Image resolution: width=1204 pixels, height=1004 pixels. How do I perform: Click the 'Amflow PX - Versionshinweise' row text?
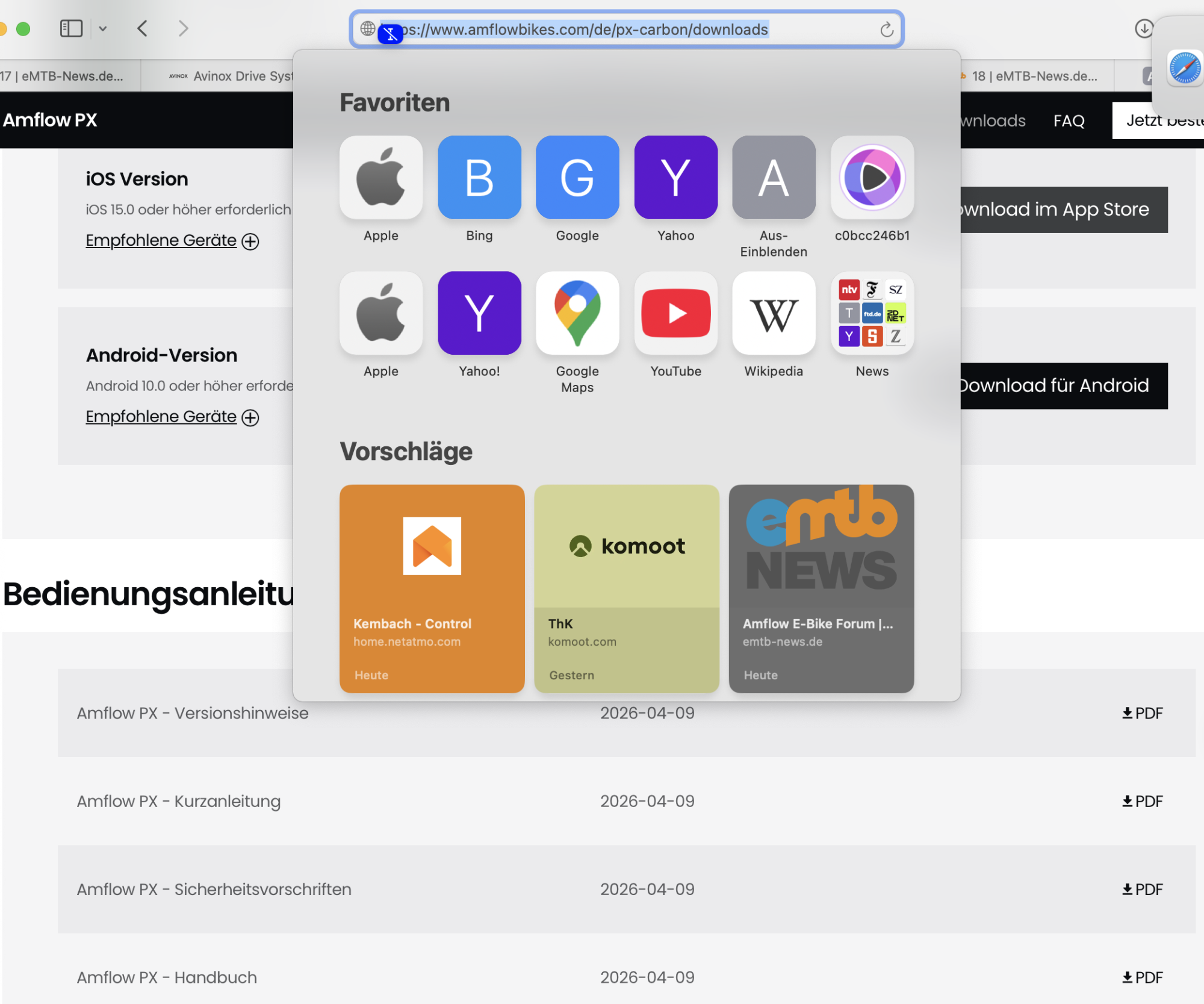(x=193, y=713)
